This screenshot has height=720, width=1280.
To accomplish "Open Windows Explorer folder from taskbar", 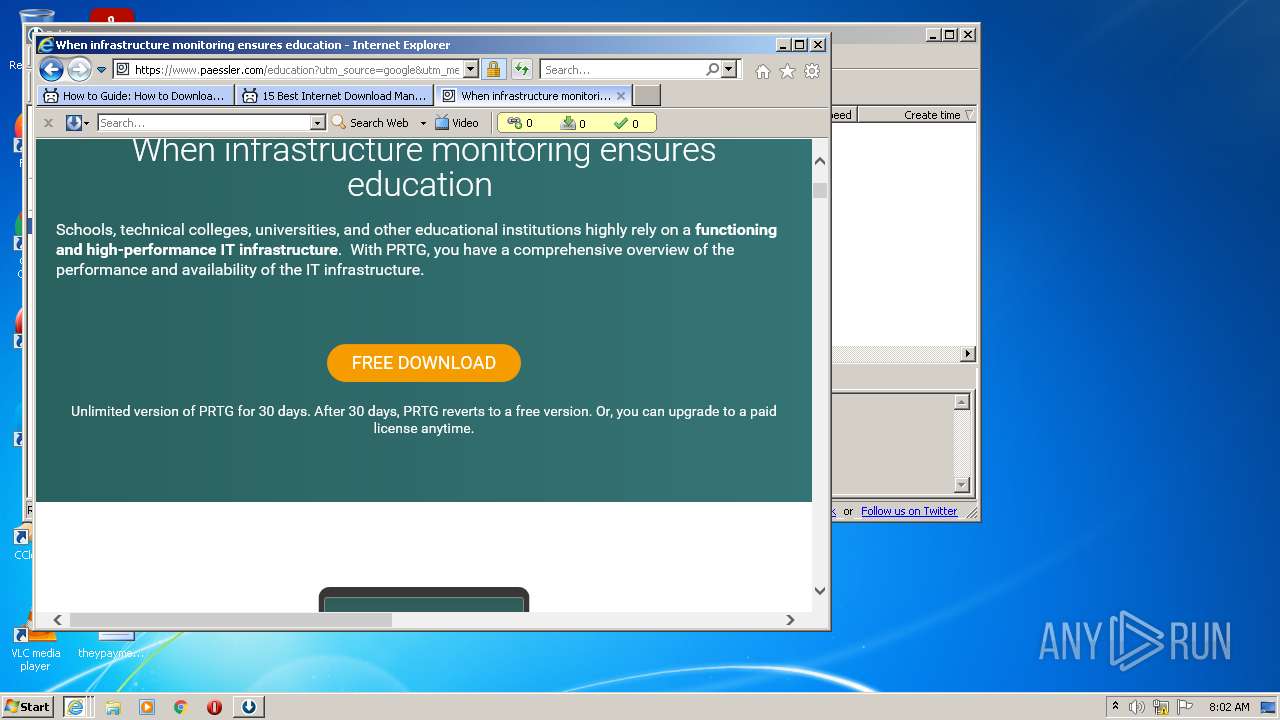I will pos(113,707).
